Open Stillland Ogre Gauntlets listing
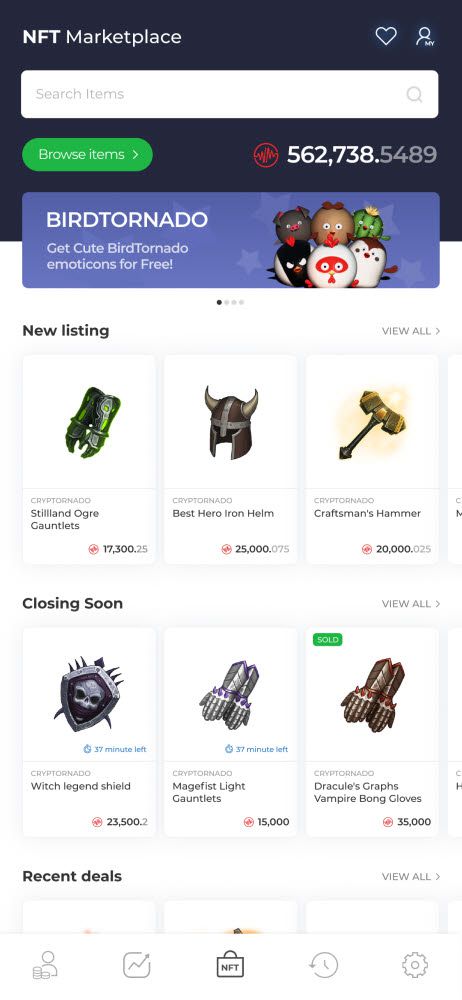This screenshot has height=1000, width=462. [89, 459]
